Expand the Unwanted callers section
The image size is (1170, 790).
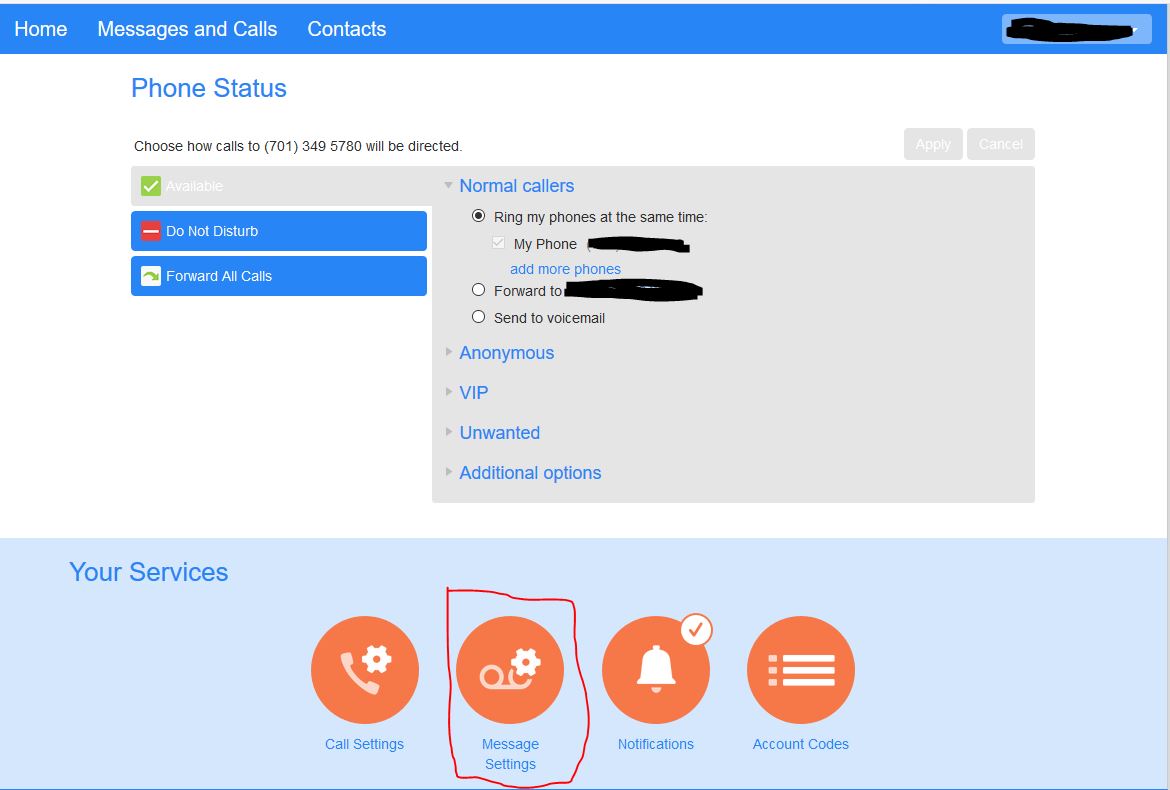pos(499,433)
